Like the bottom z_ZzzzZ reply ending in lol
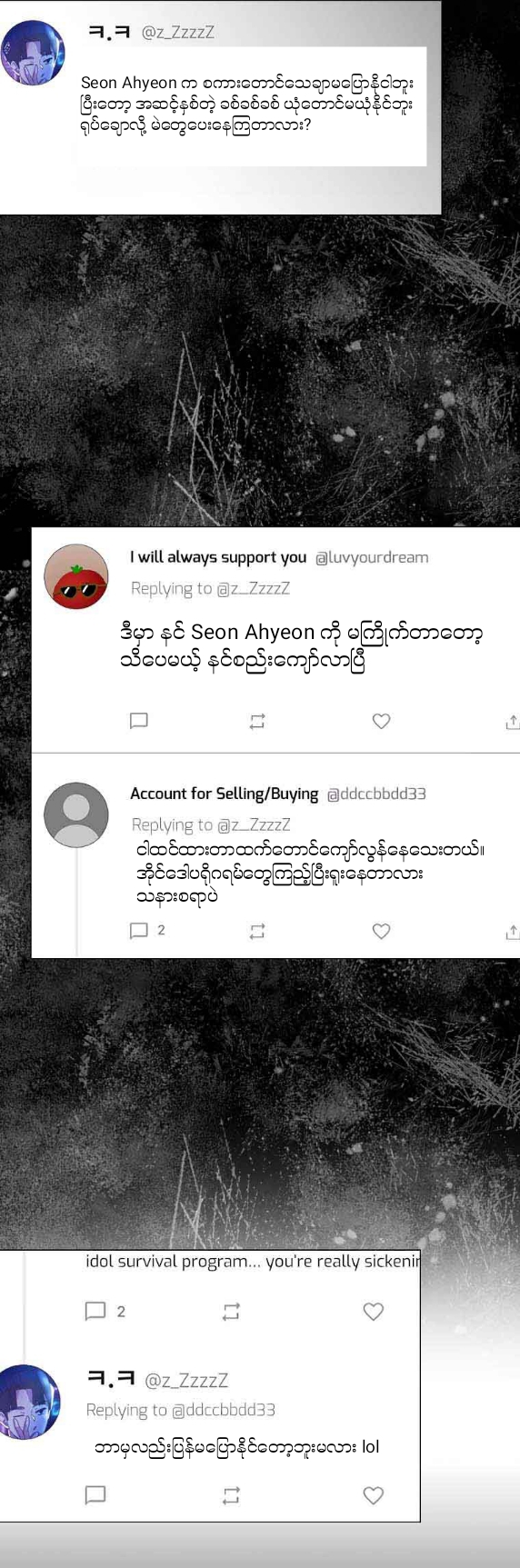Viewport: 520px width, 1568px height. 374,1495
